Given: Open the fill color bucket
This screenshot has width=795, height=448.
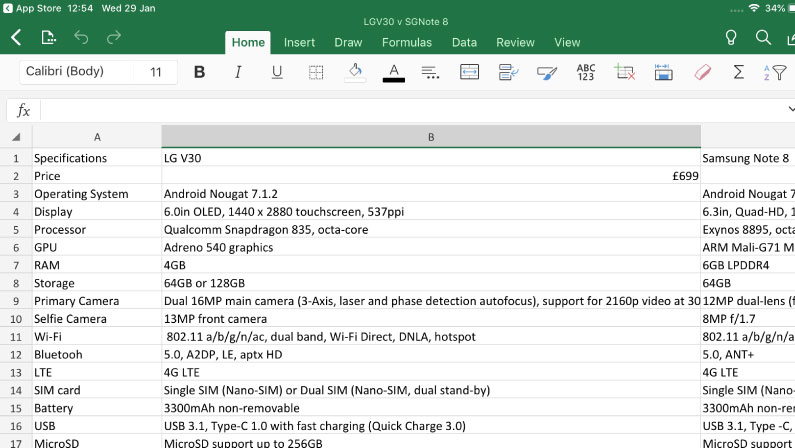Looking at the screenshot, I should (x=354, y=72).
